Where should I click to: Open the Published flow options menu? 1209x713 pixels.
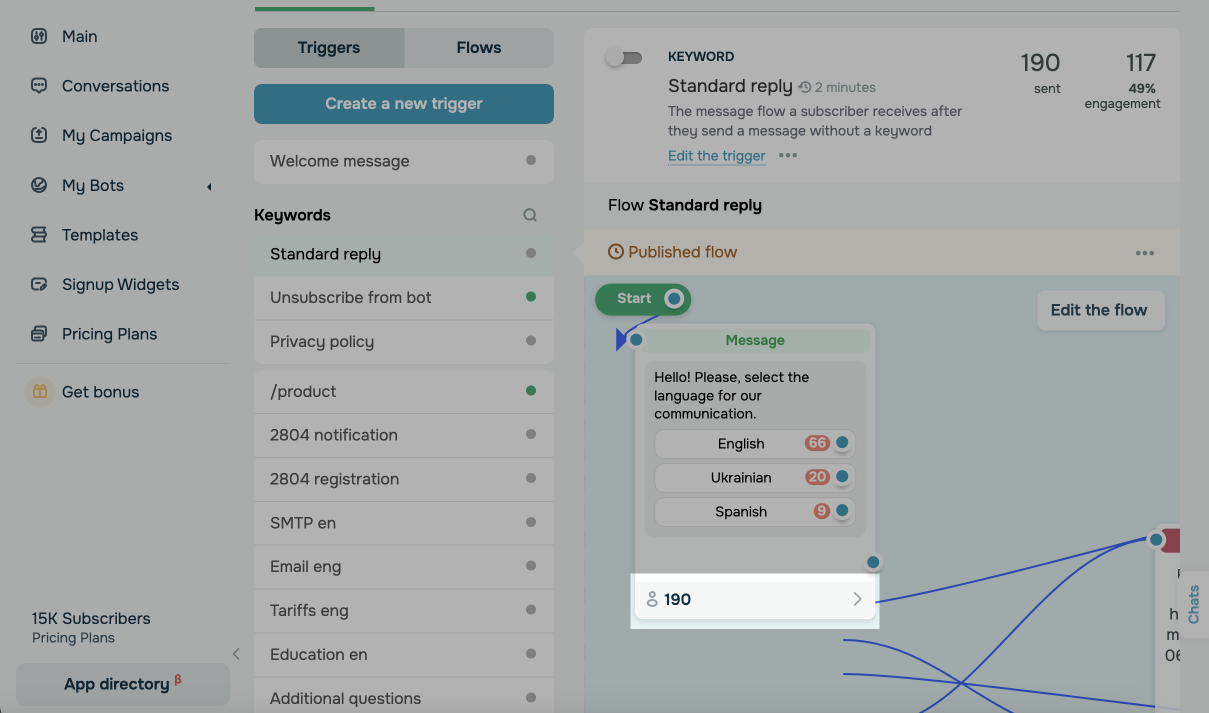point(1145,253)
